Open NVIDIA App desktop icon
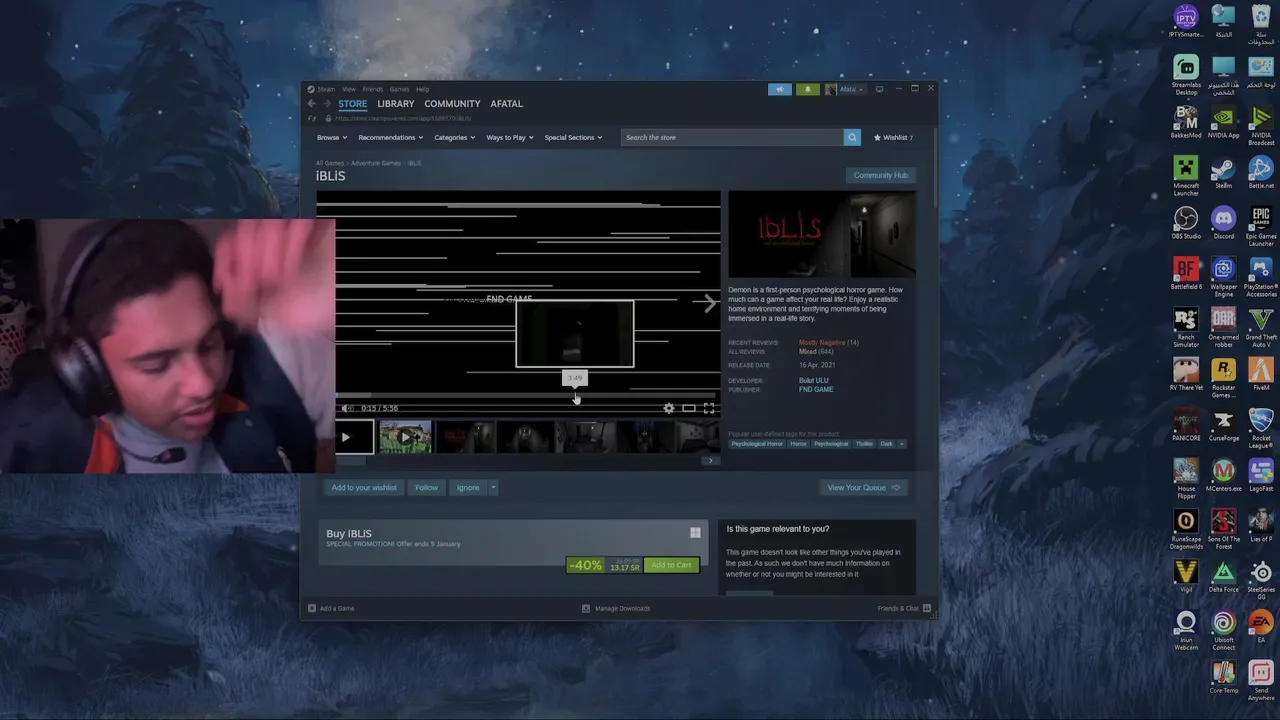This screenshot has height=720, width=1280. 1223,122
